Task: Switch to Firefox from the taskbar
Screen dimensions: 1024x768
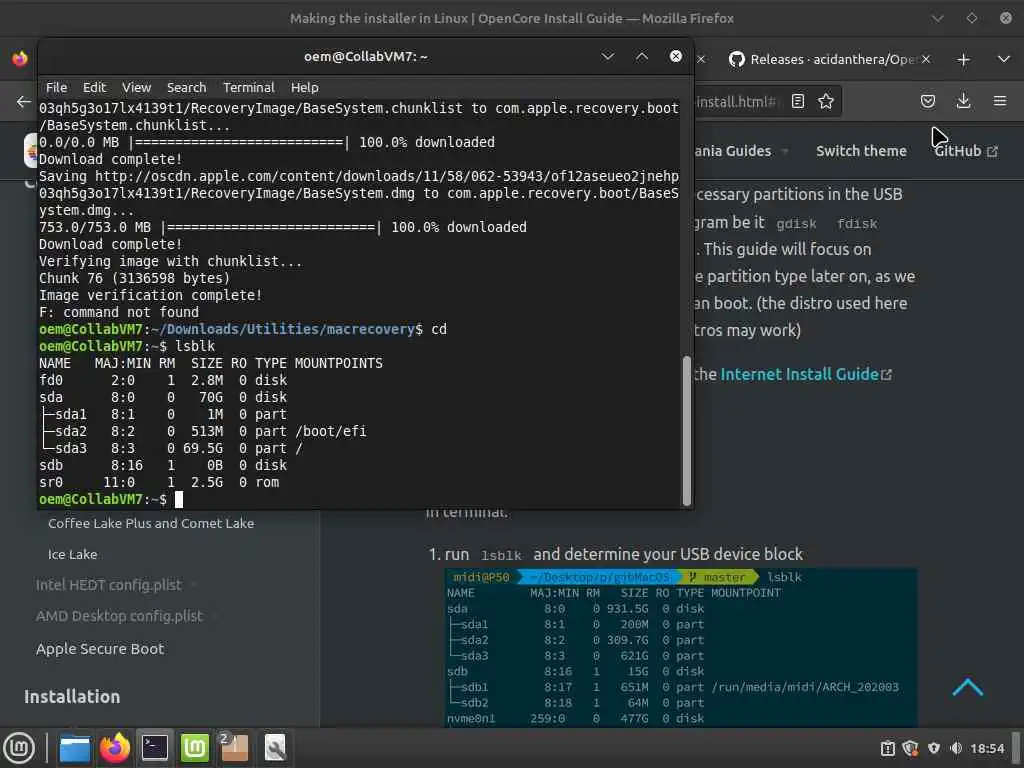Action: click(115, 748)
